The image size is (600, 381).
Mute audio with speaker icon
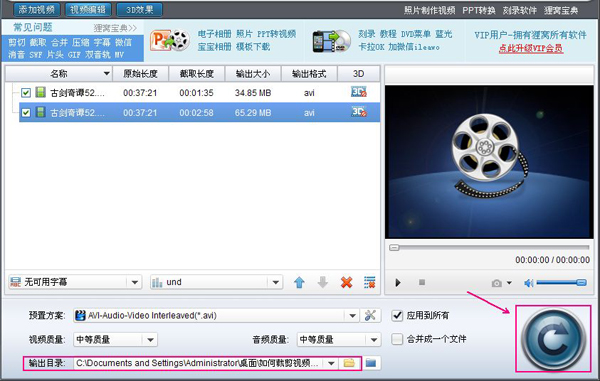[529, 283]
